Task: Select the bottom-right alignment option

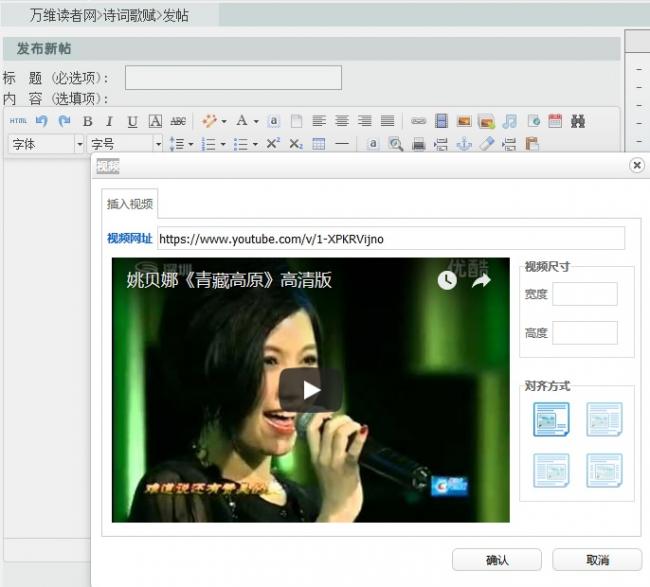Action: (604, 470)
